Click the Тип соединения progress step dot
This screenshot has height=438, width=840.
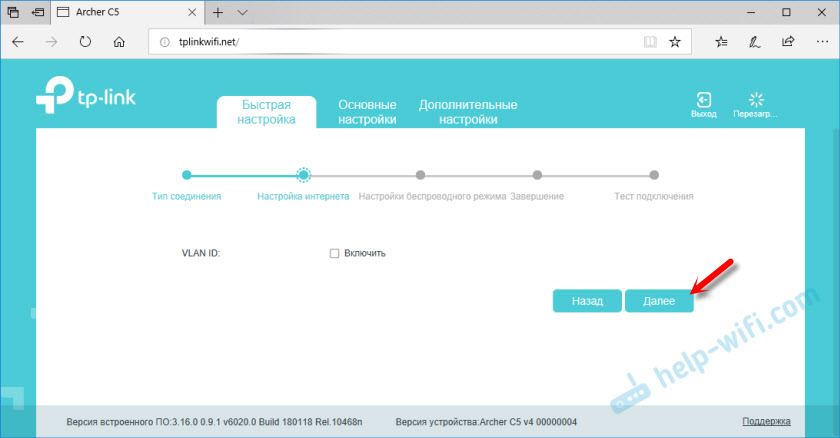pos(187,175)
